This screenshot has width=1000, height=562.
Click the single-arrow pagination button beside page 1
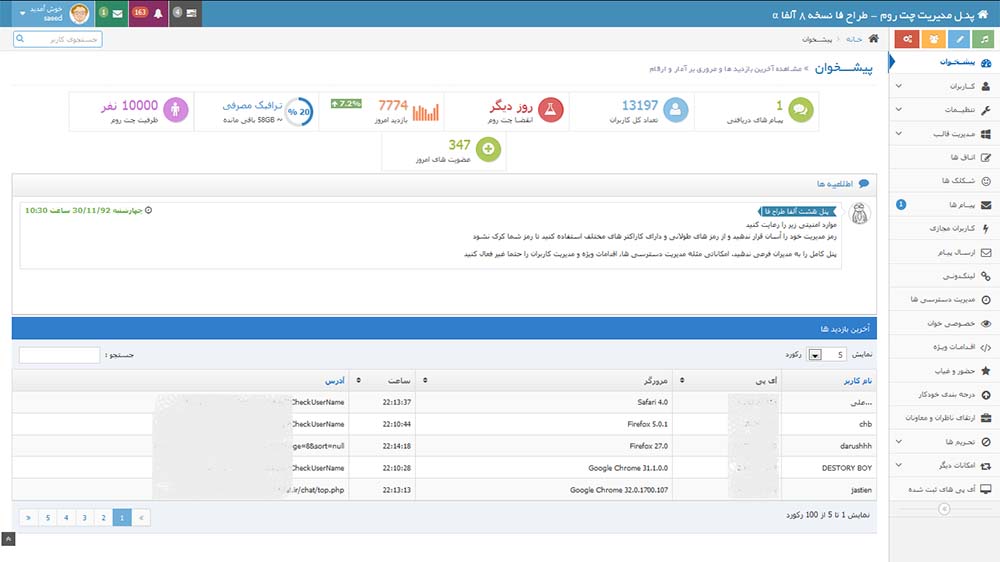coord(142,518)
